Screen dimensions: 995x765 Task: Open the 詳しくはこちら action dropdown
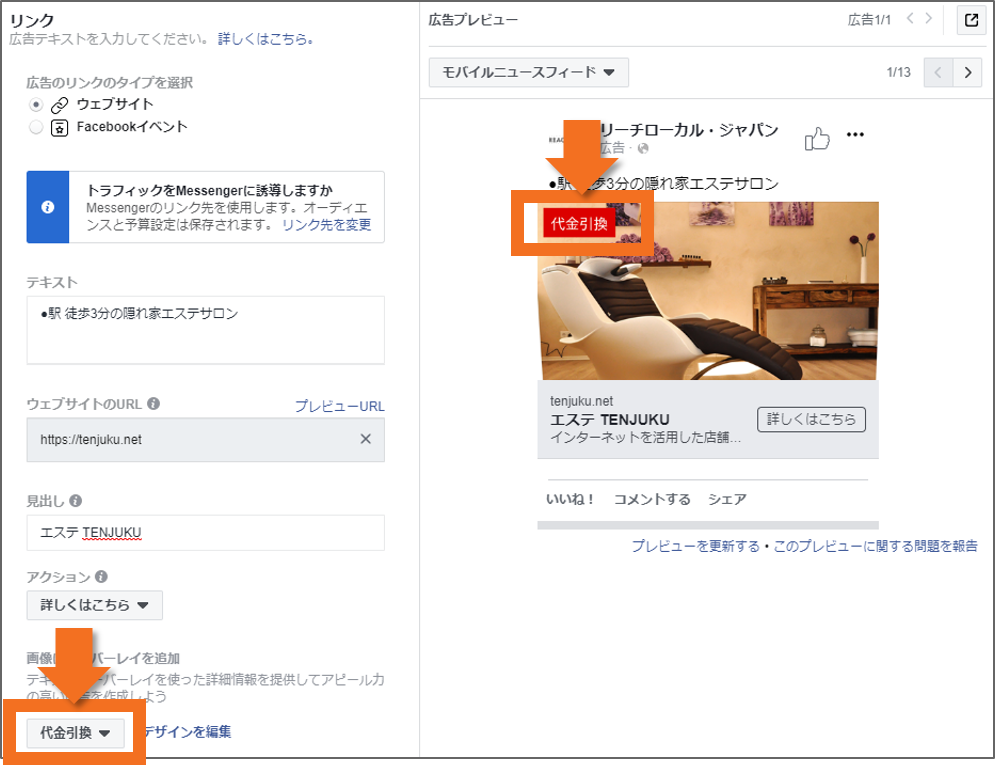click(x=95, y=605)
